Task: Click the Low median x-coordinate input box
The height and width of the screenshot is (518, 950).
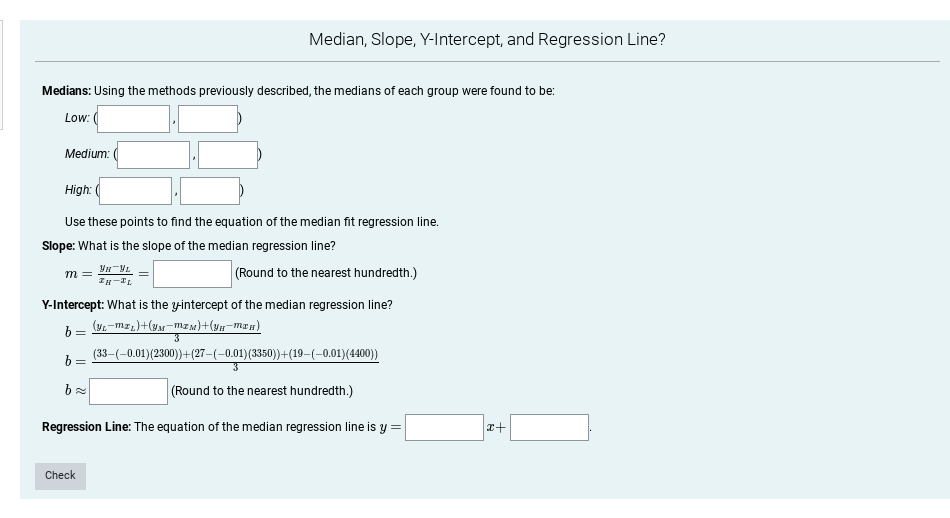Action: (134, 119)
